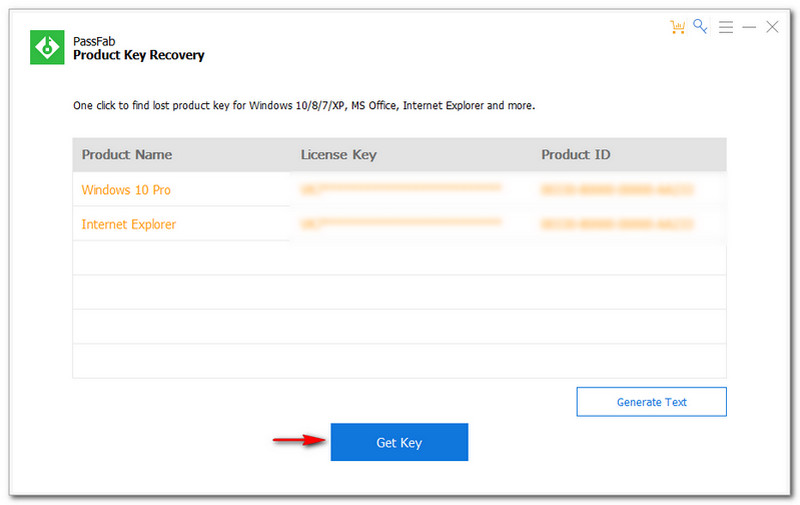Click the orange shopping cart purchase icon

coord(678,27)
